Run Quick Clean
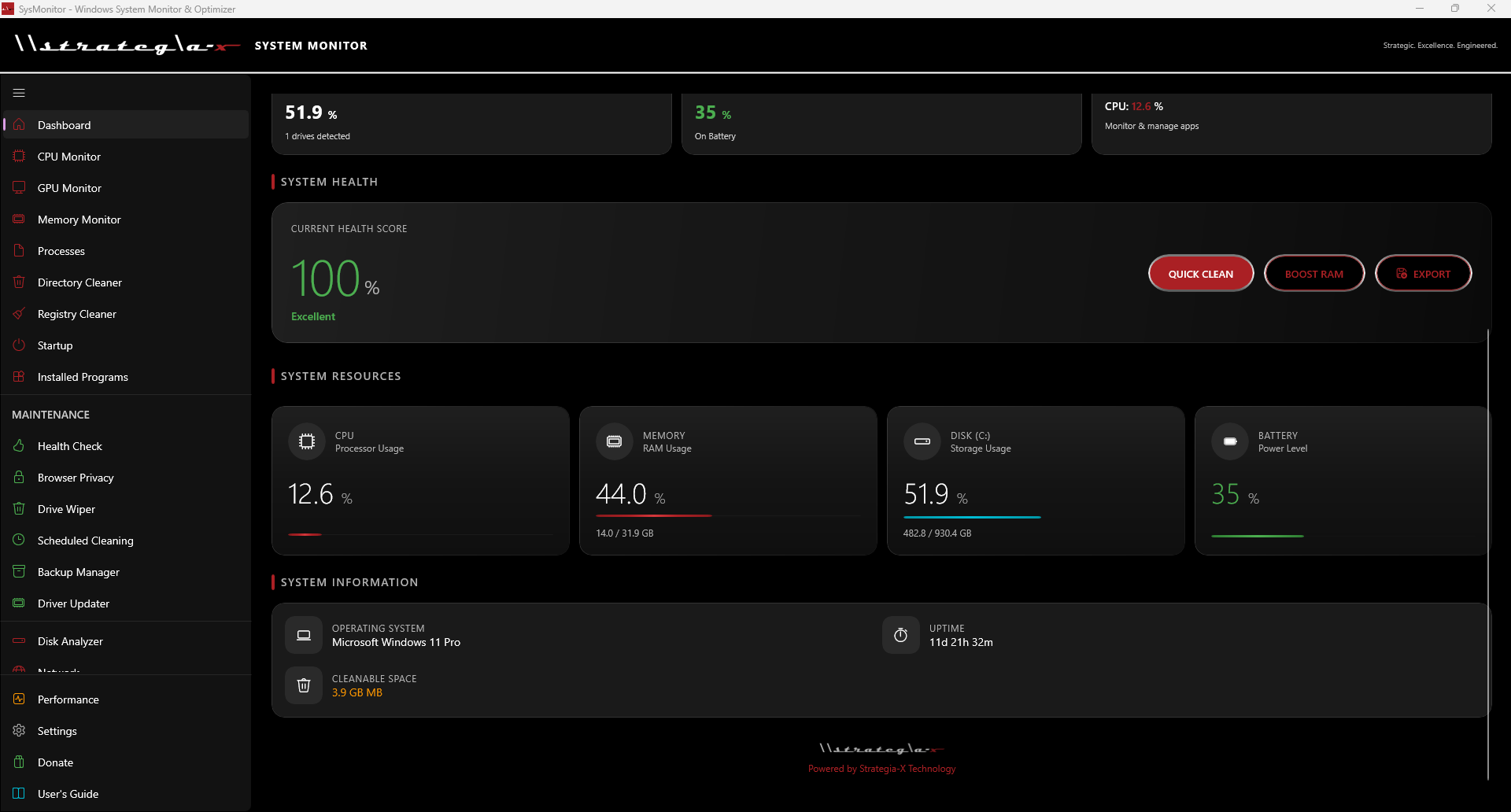 coord(1200,273)
